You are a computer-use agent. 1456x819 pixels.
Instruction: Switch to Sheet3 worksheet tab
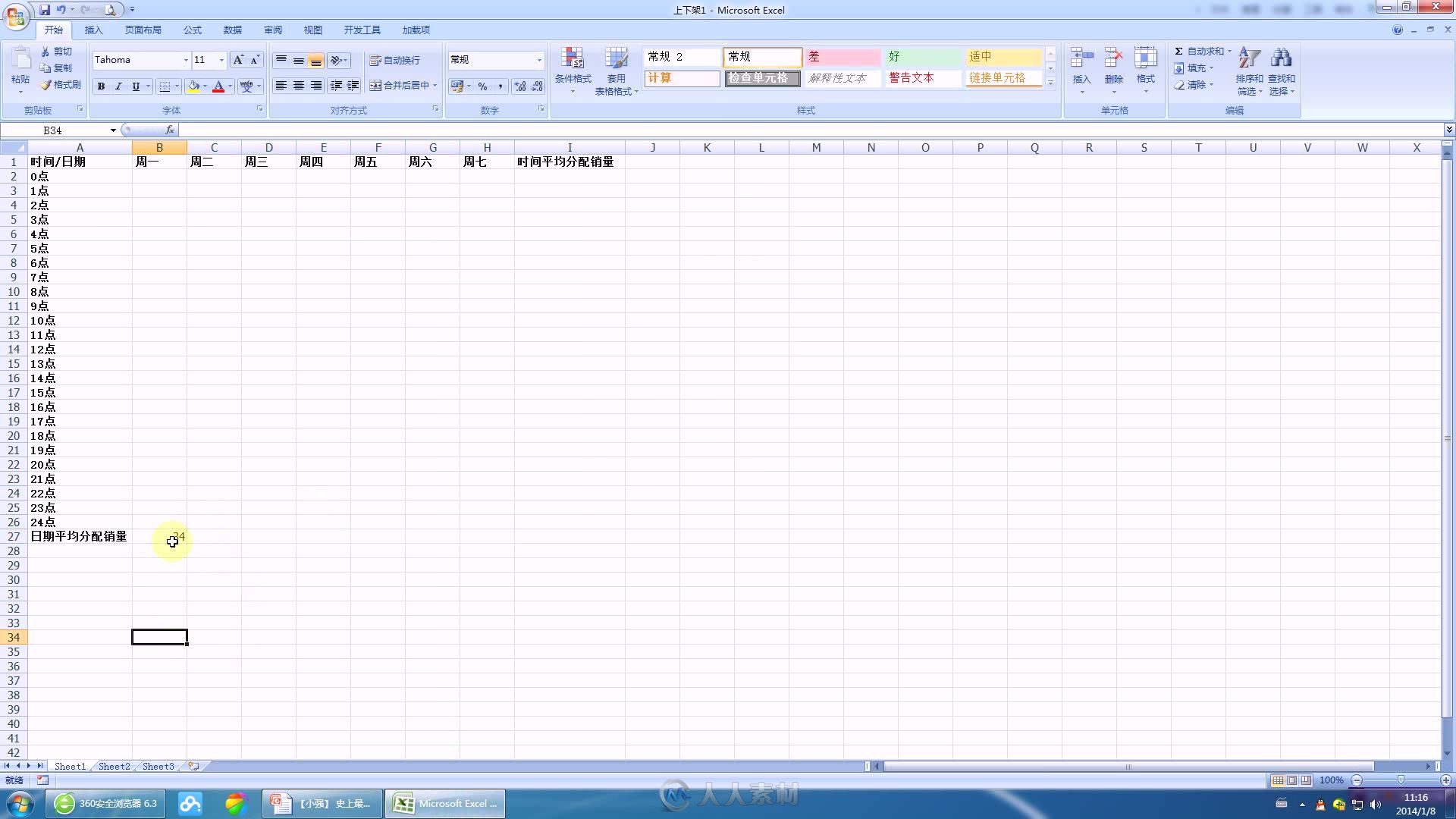pos(158,767)
